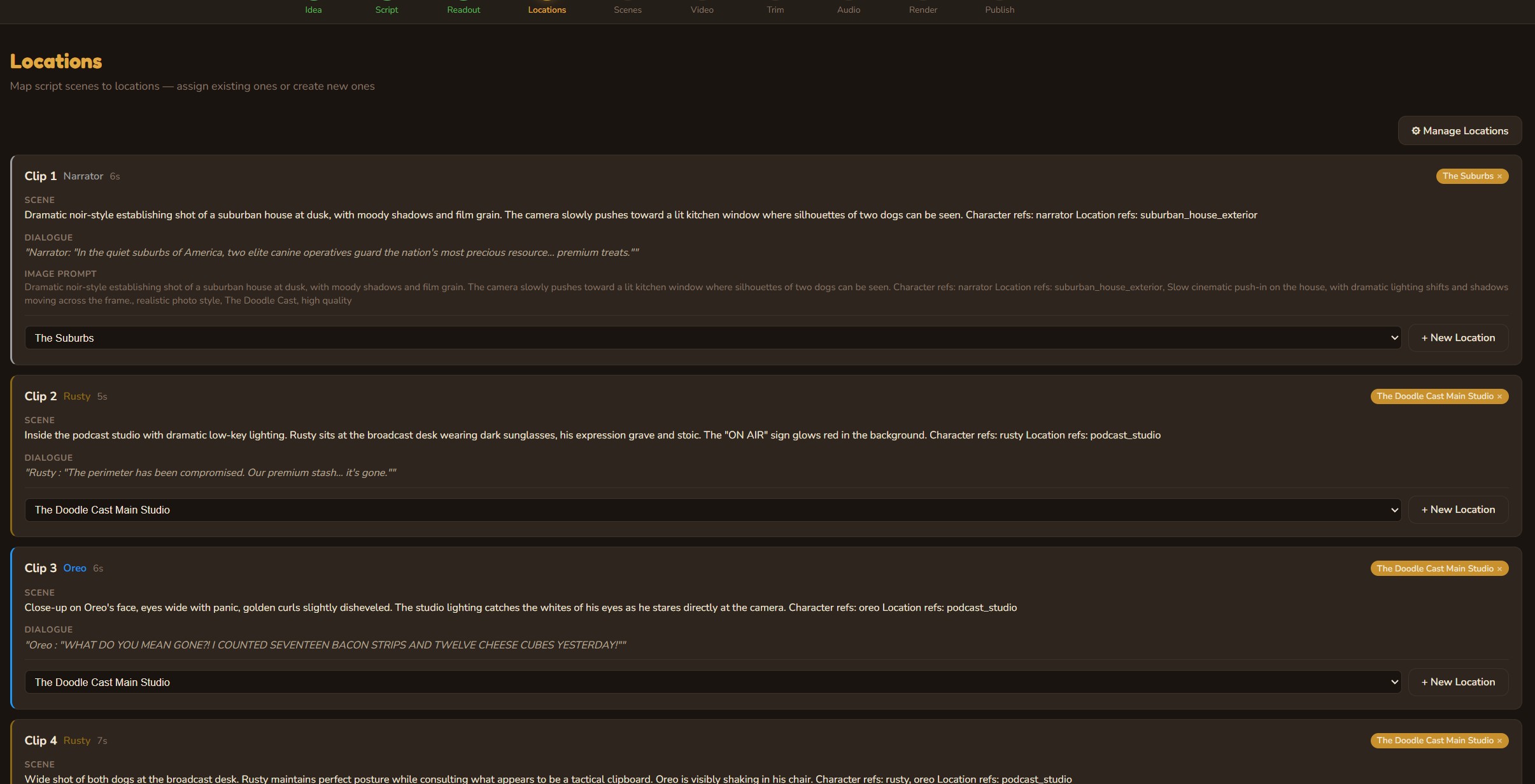Add new location for Clip 3
The image size is (1535, 784).
[x=1458, y=682]
